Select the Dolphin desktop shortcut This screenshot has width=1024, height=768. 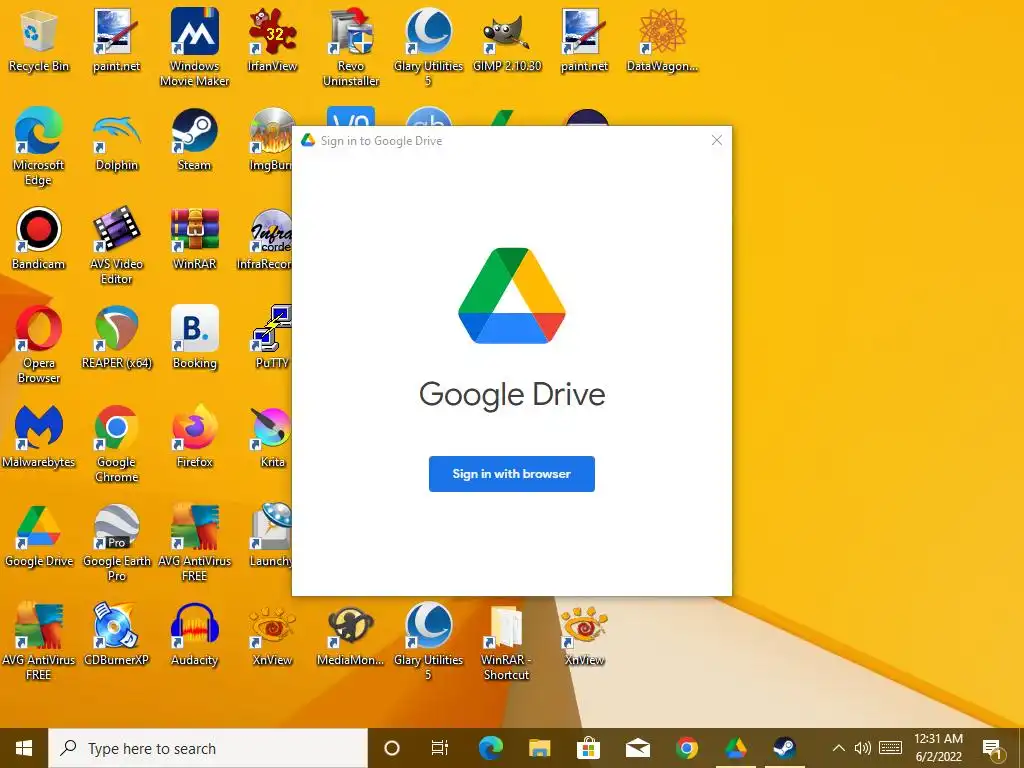[x=116, y=141]
